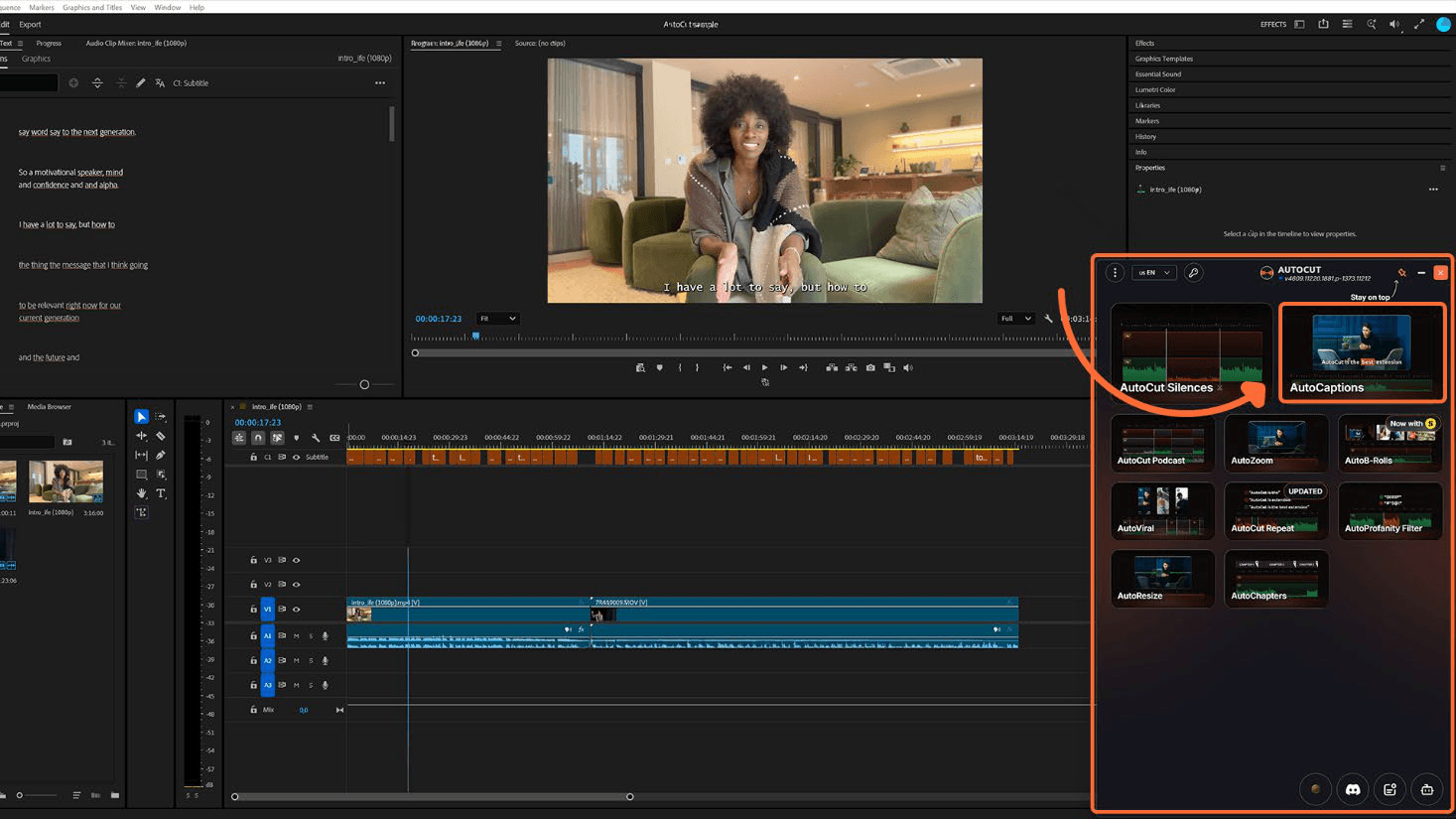Toggle visibility eye of Subtitle track

(x=296, y=458)
